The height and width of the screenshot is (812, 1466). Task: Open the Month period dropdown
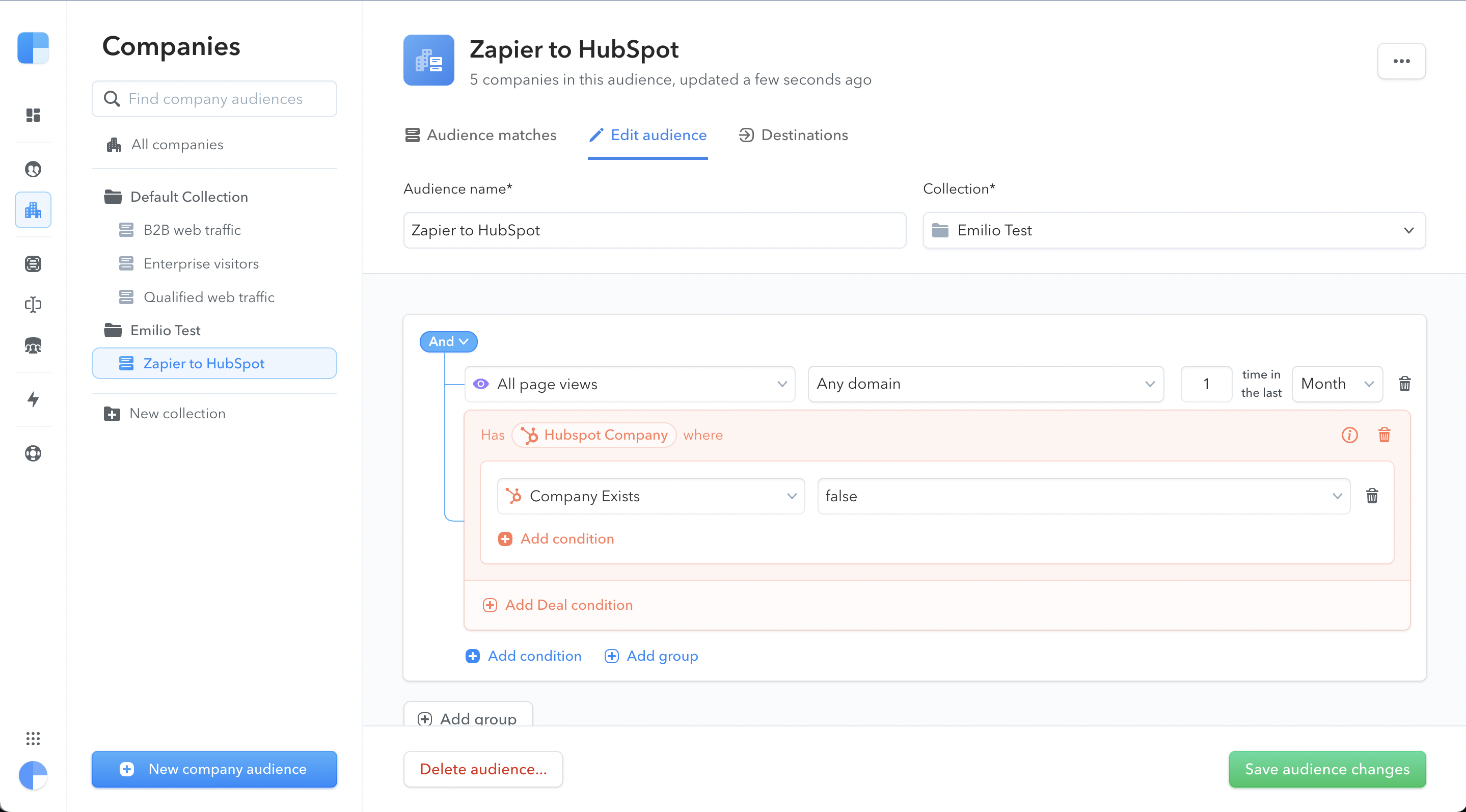coord(1338,384)
